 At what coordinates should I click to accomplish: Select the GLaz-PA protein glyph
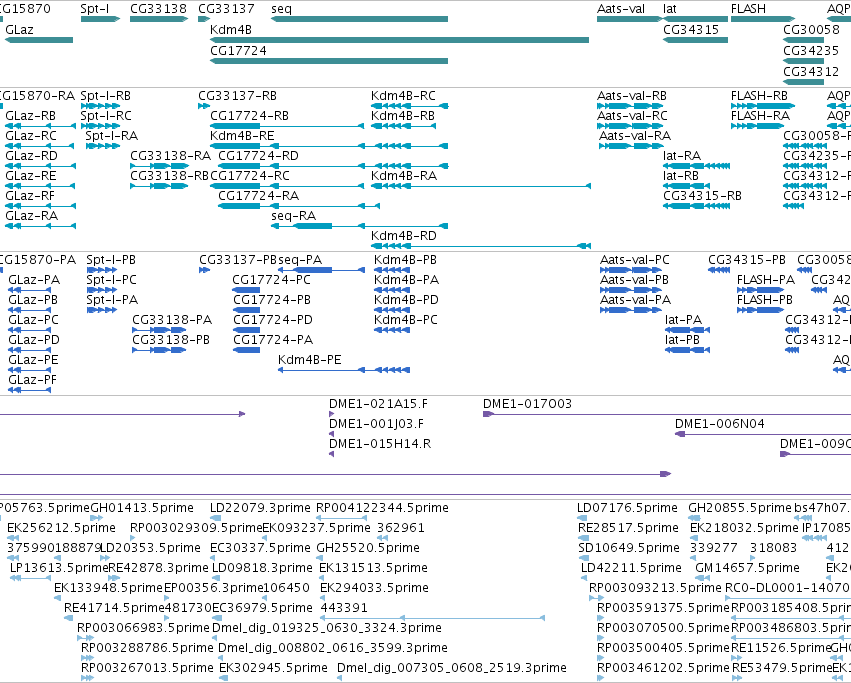coord(30,290)
